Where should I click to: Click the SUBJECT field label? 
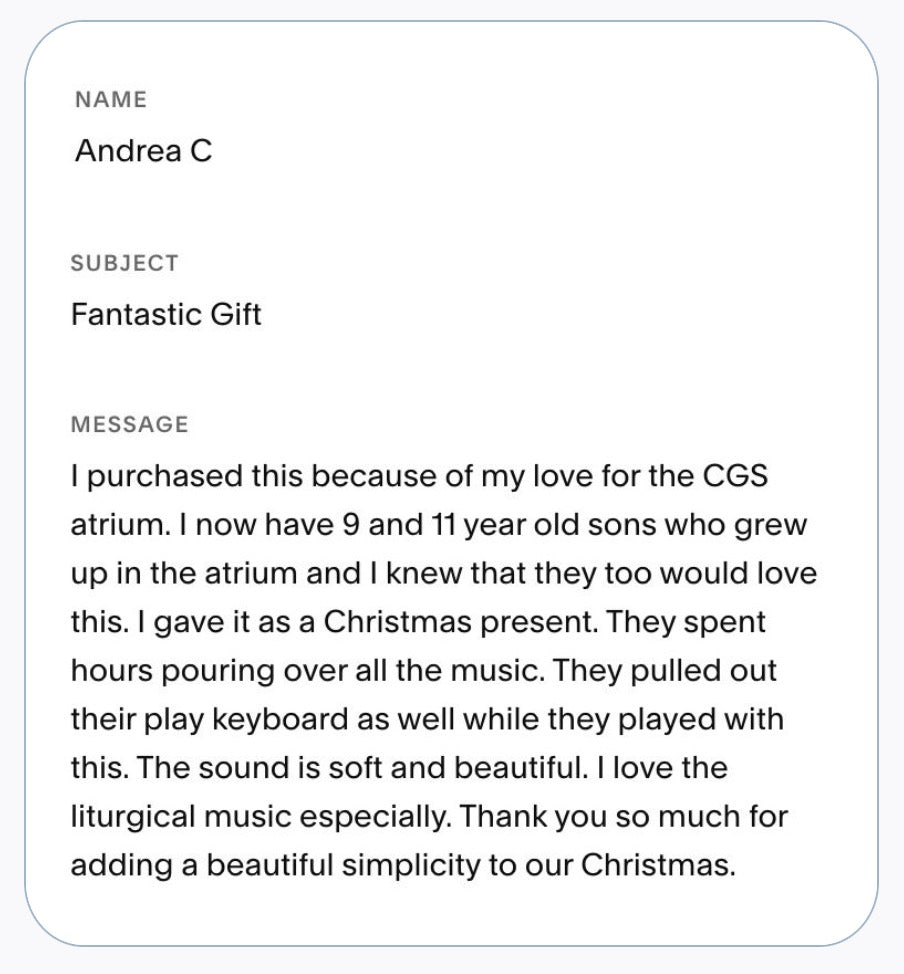124,264
